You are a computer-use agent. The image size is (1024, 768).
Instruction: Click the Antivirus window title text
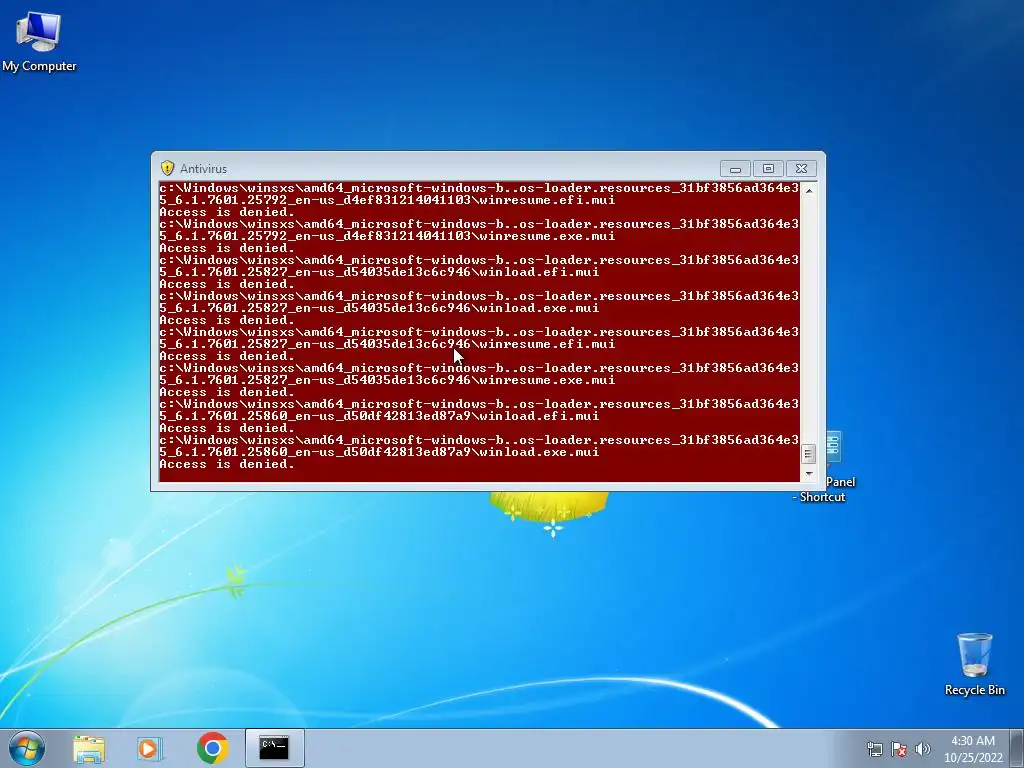[203, 168]
